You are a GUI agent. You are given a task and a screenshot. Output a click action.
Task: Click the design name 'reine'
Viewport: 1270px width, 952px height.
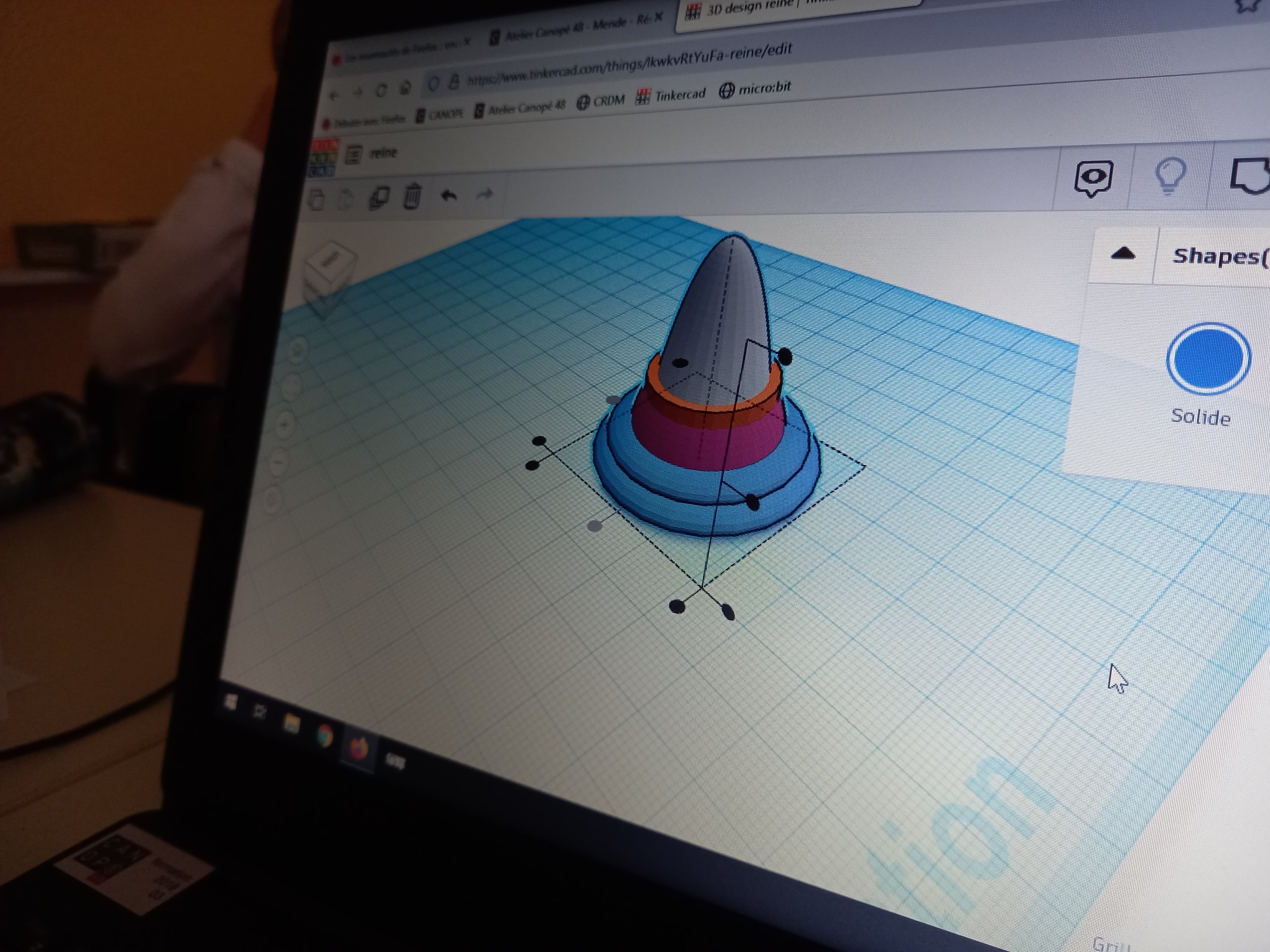pos(383,153)
